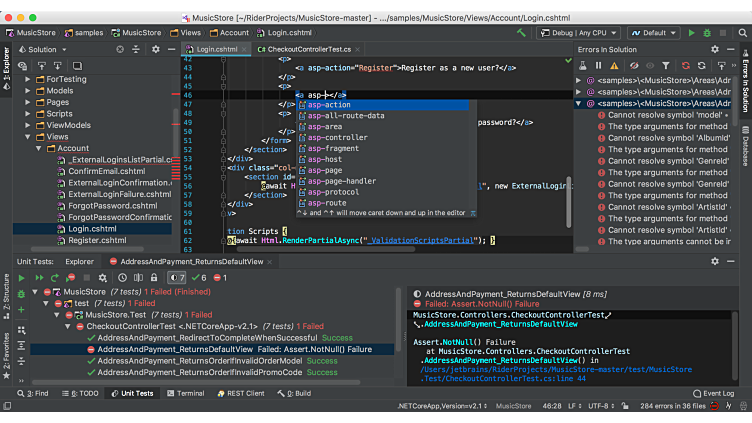Run all unit tests with double-arrow icon
The width and height of the screenshot is (752, 423).
[x=38, y=277]
